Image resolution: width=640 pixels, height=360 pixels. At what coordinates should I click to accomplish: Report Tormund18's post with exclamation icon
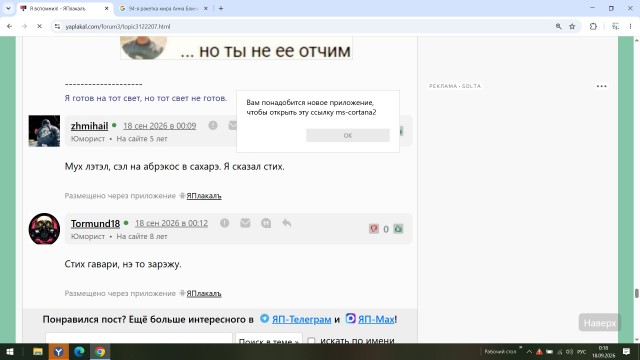pos(224,223)
